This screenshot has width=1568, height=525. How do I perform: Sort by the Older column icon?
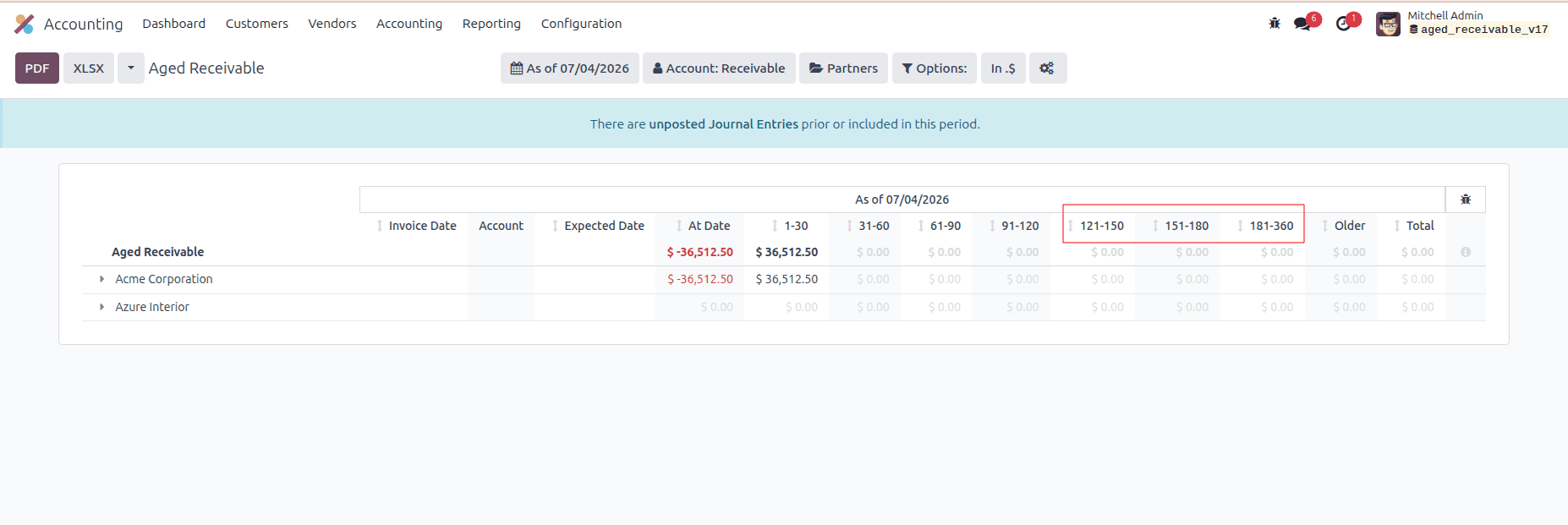coord(1325,226)
